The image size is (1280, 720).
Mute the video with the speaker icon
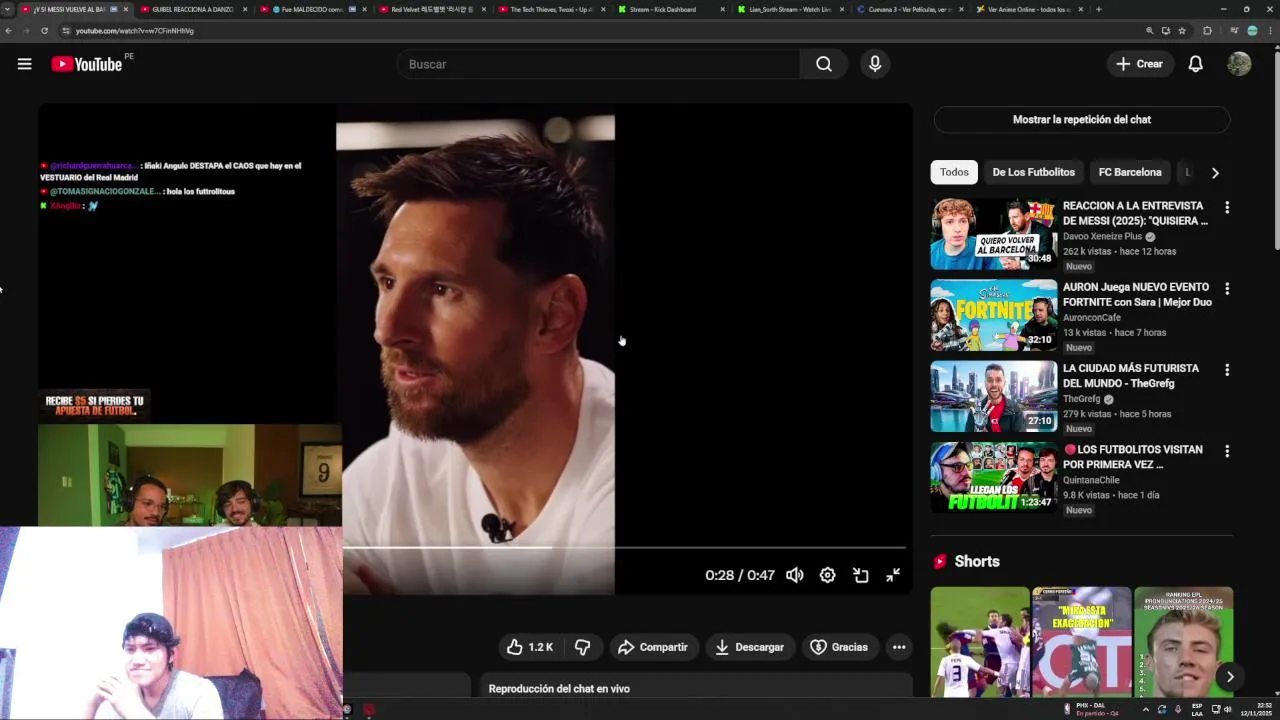[794, 575]
